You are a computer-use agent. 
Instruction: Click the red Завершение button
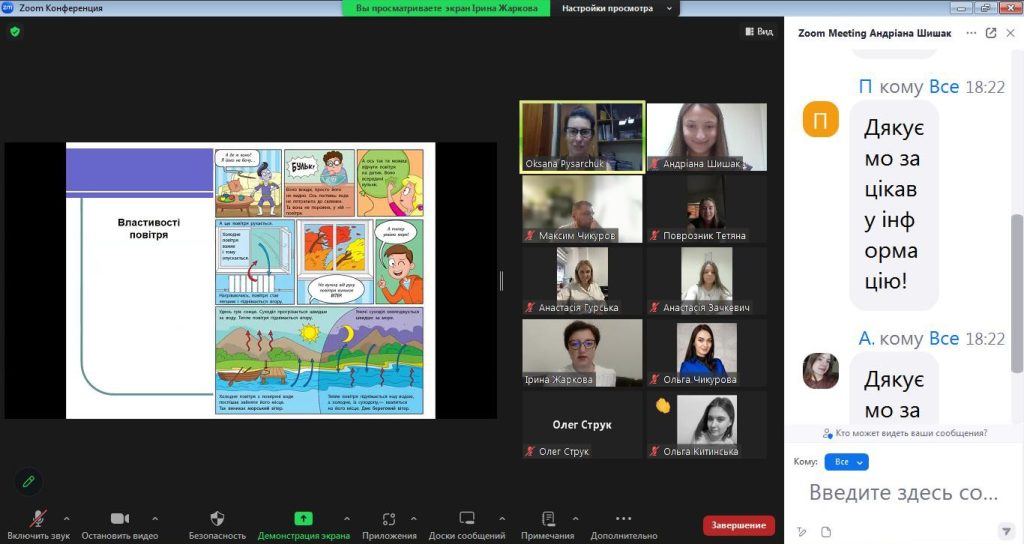tap(739, 525)
